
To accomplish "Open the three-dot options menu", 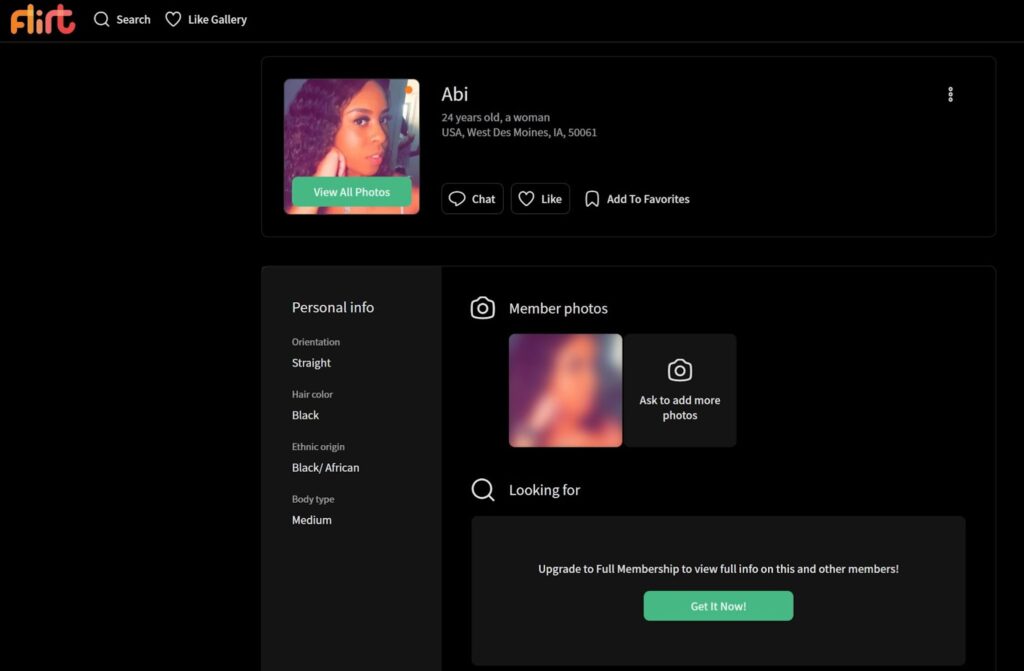I will (950, 94).
